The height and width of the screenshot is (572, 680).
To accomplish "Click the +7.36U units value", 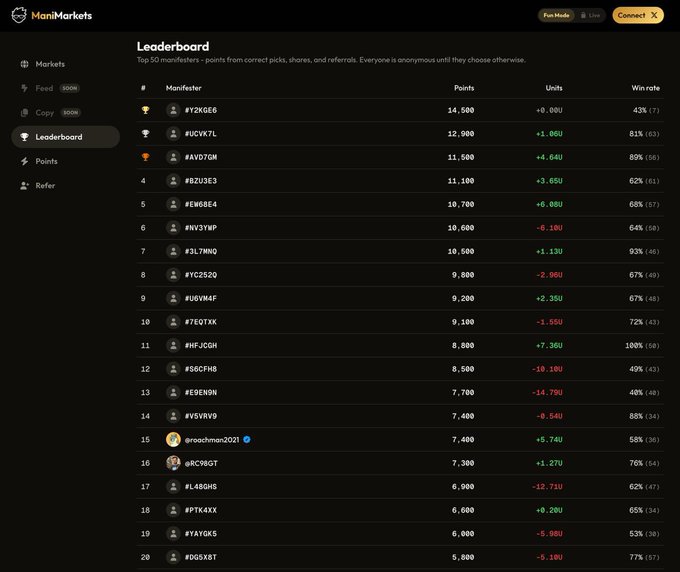I will (549, 346).
